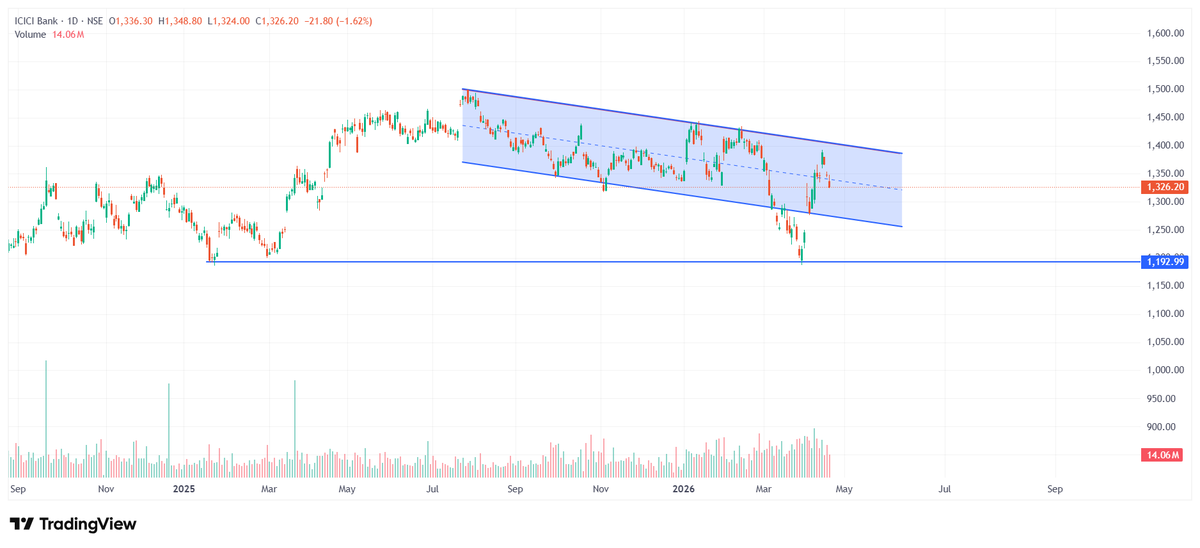Click the Nov label just before 2026
This screenshot has width=1200, height=548.
(x=600, y=490)
